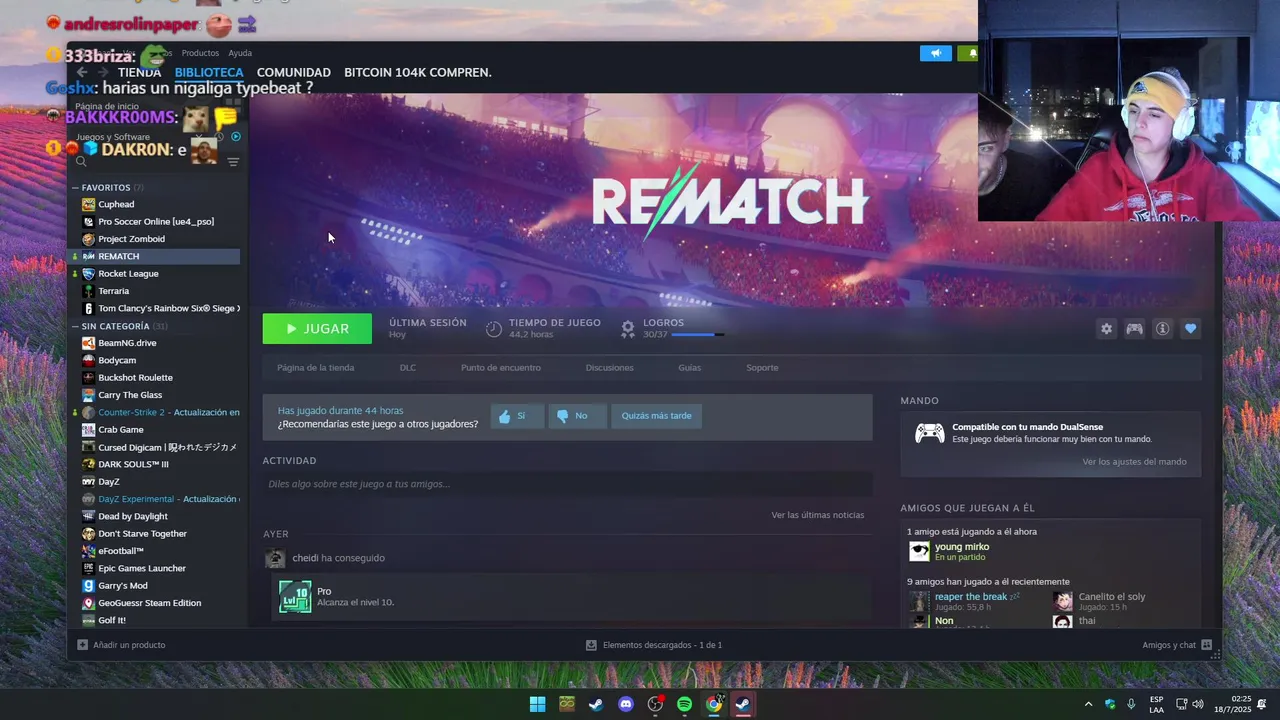Viewport: 1280px width, 720px height.
Task: Collapse the FAVORITOS category
Action: (x=75, y=188)
